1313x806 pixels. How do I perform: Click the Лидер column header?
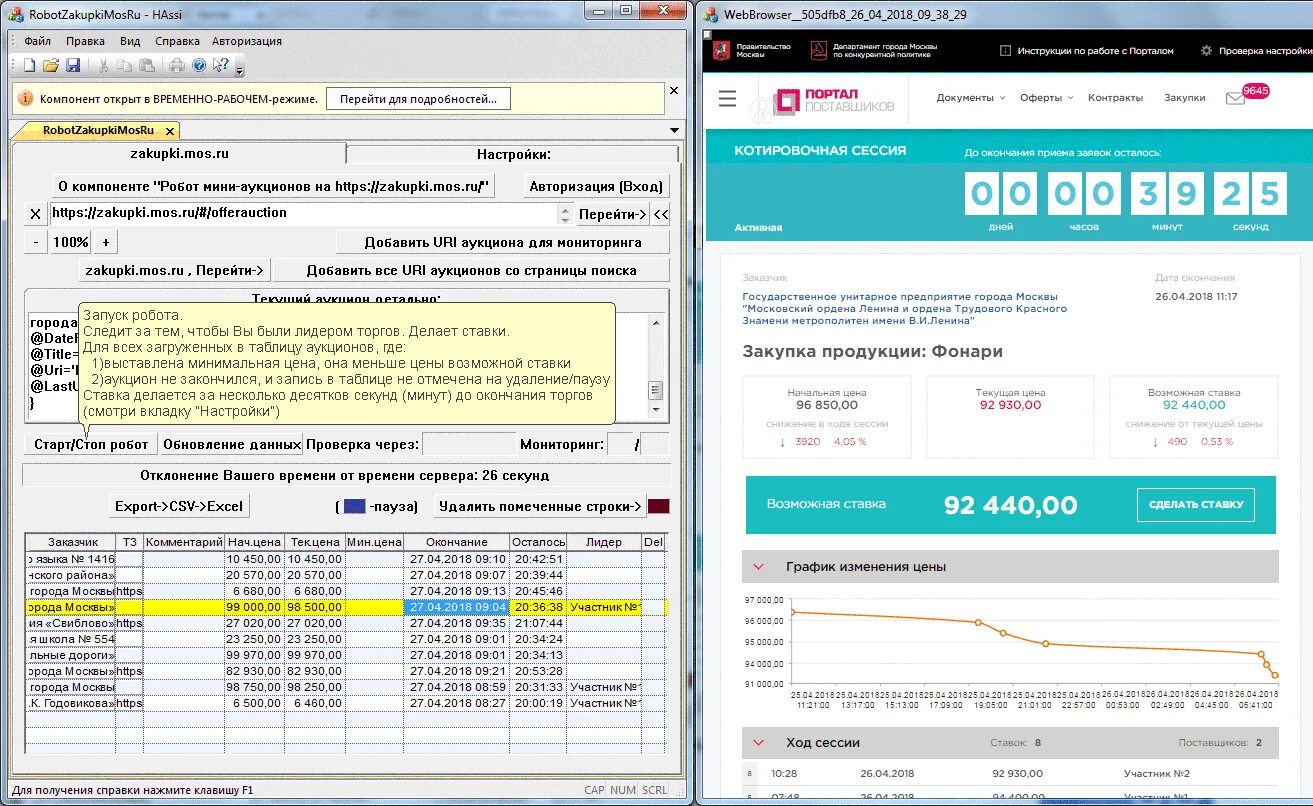point(604,542)
